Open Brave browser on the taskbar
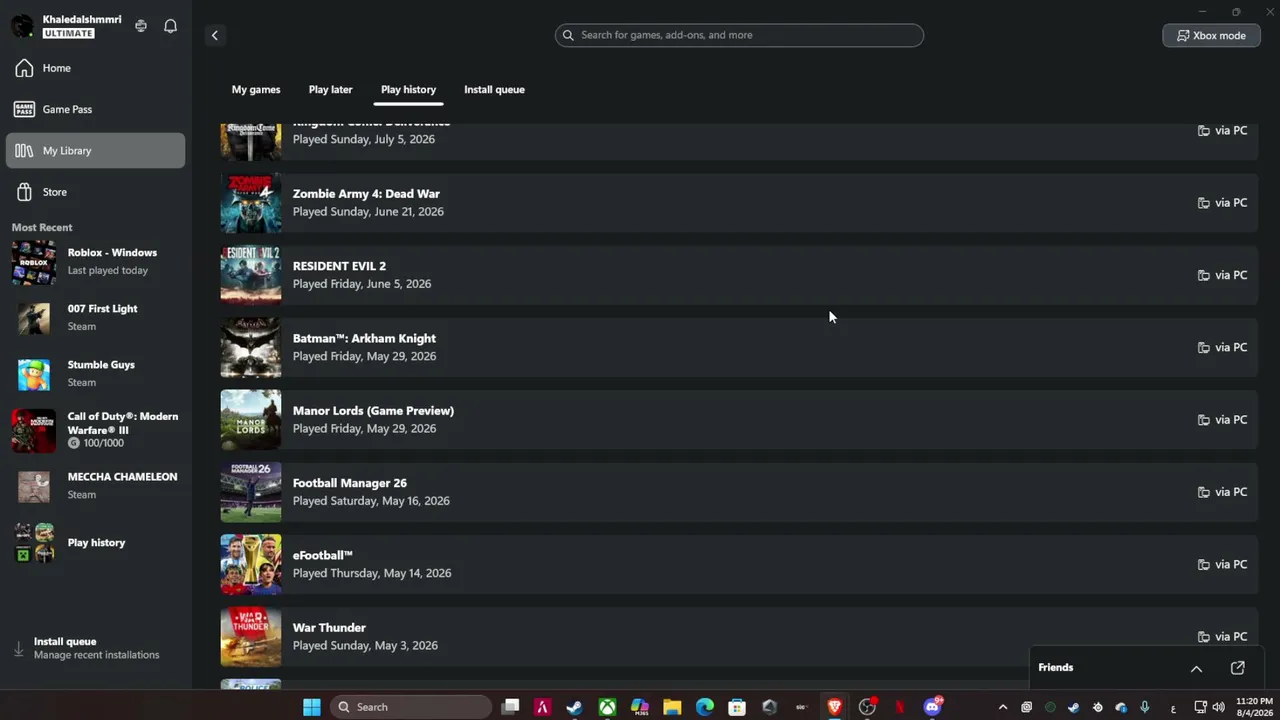Image resolution: width=1280 pixels, height=720 pixels. coord(834,707)
